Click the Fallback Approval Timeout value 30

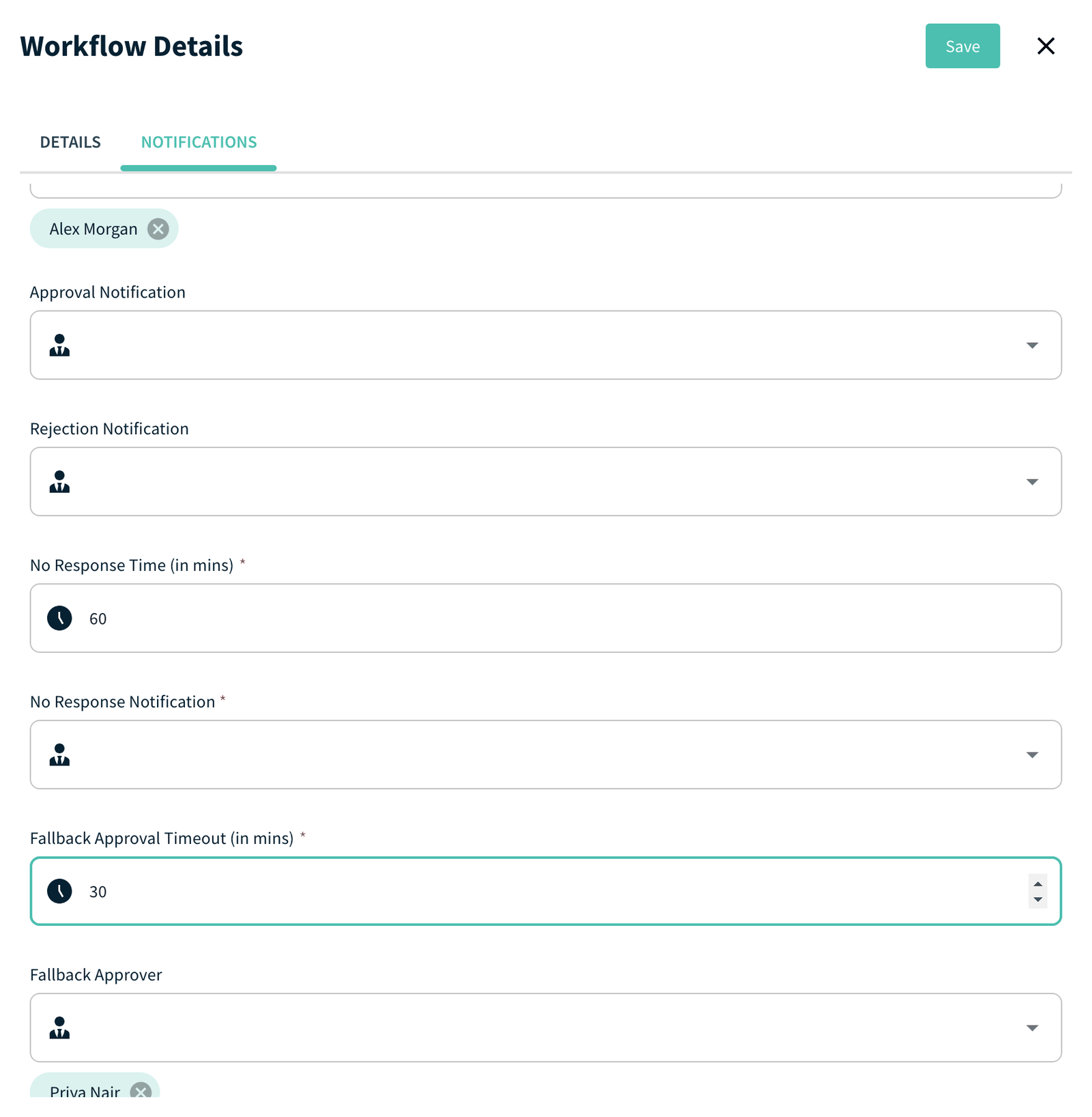tap(98, 892)
